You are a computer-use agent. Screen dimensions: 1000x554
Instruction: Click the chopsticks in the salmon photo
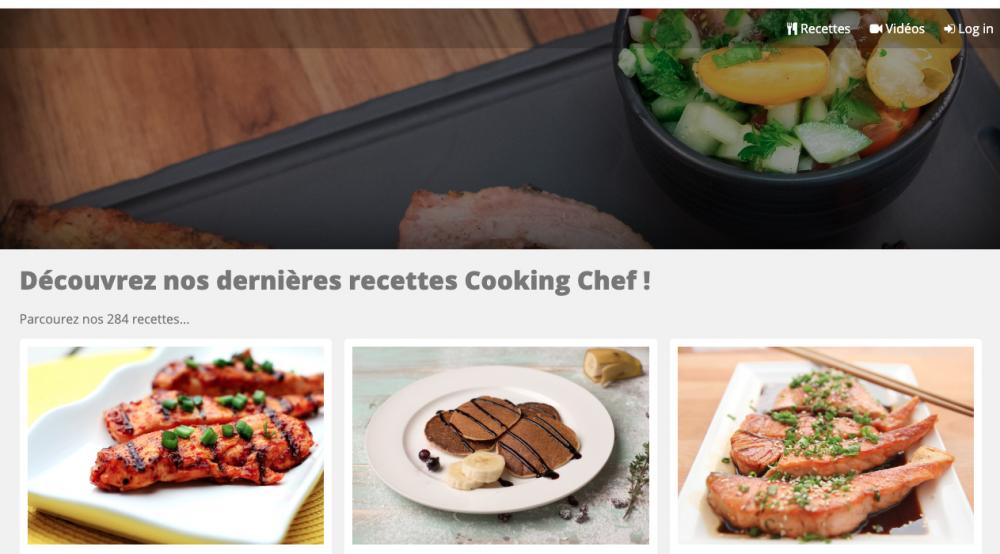[874, 379]
